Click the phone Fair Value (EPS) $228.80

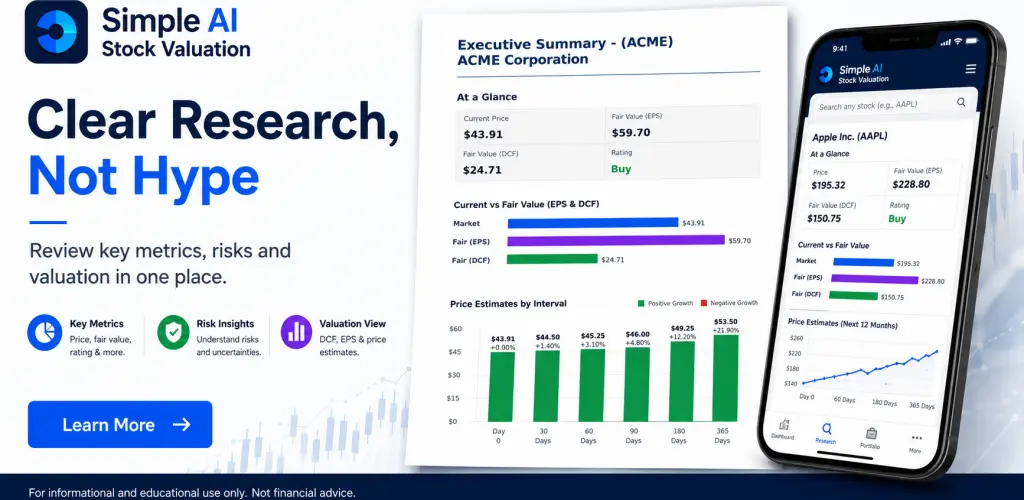(911, 184)
